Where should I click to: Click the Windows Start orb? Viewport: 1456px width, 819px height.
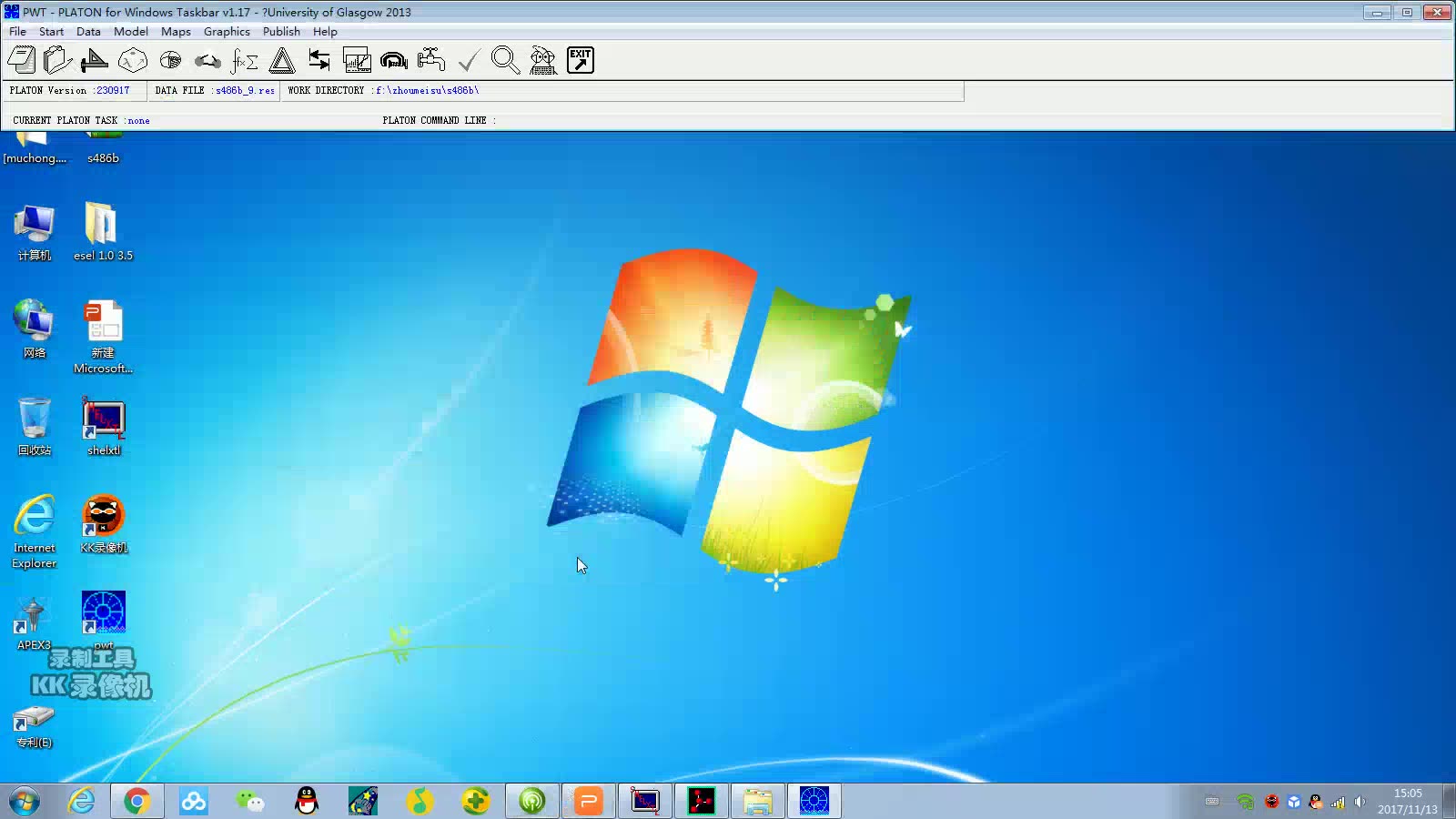coord(25,801)
